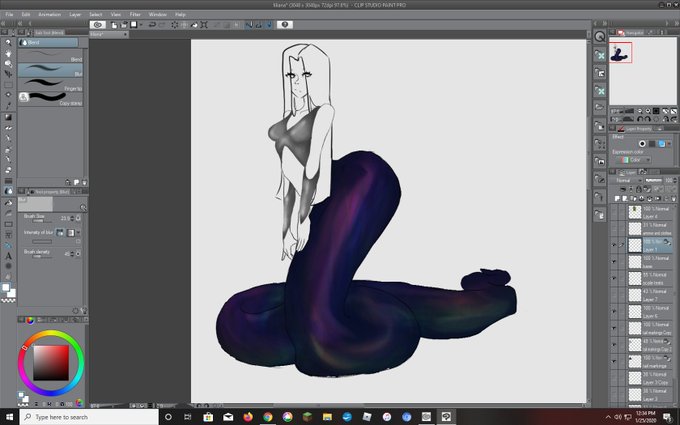Open Chrome from the Windows taskbar
Screen dimensions: 680x425
pos(268,417)
